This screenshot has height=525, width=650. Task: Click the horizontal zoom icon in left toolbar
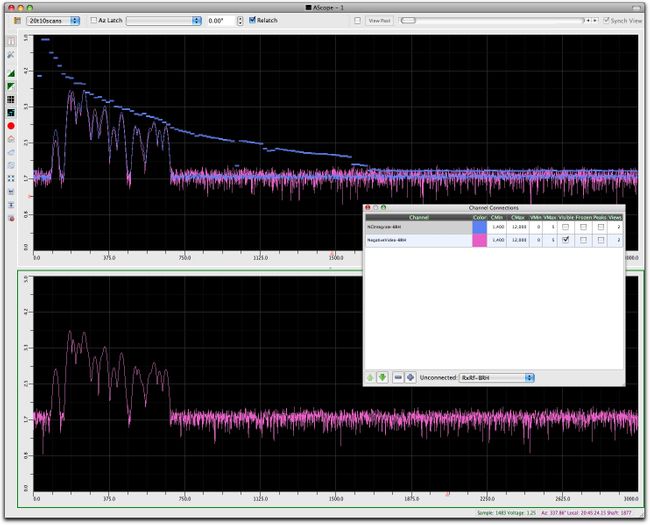click(x=11, y=192)
